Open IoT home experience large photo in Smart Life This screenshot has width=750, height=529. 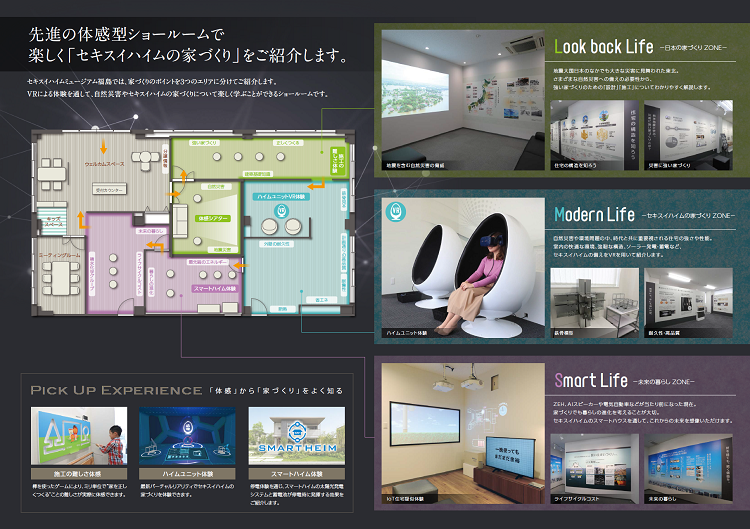click(463, 433)
